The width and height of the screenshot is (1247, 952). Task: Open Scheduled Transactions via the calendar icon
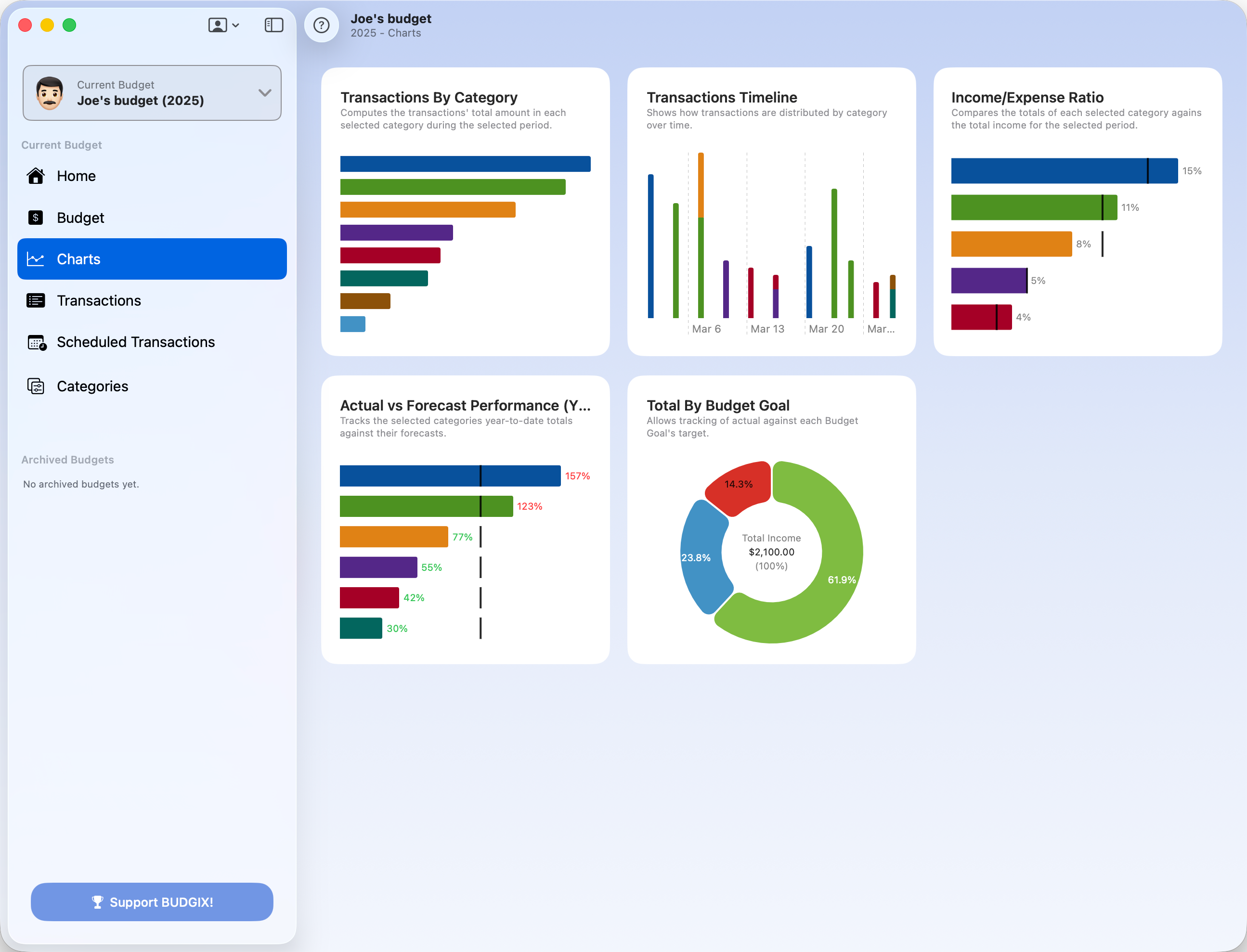point(36,342)
